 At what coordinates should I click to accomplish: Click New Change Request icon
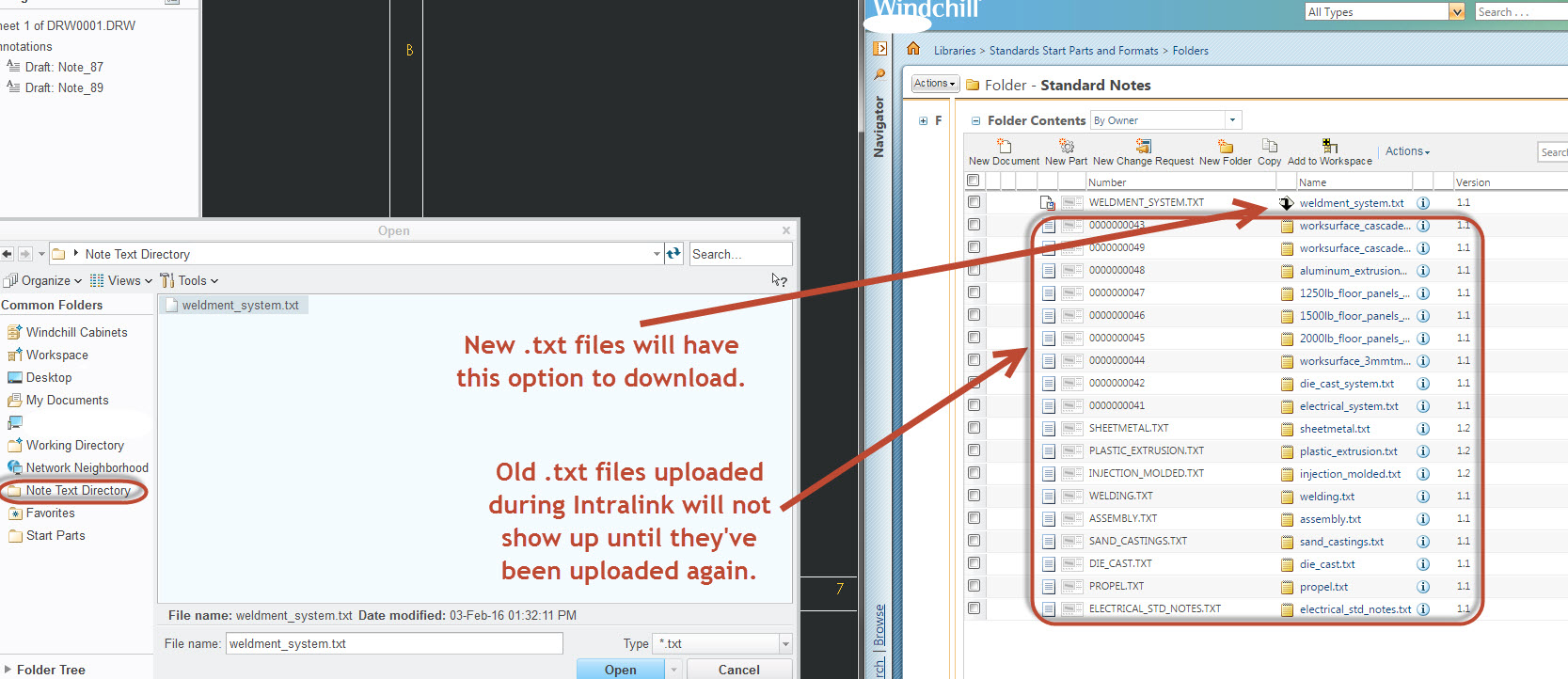pyautogui.click(x=1143, y=146)
